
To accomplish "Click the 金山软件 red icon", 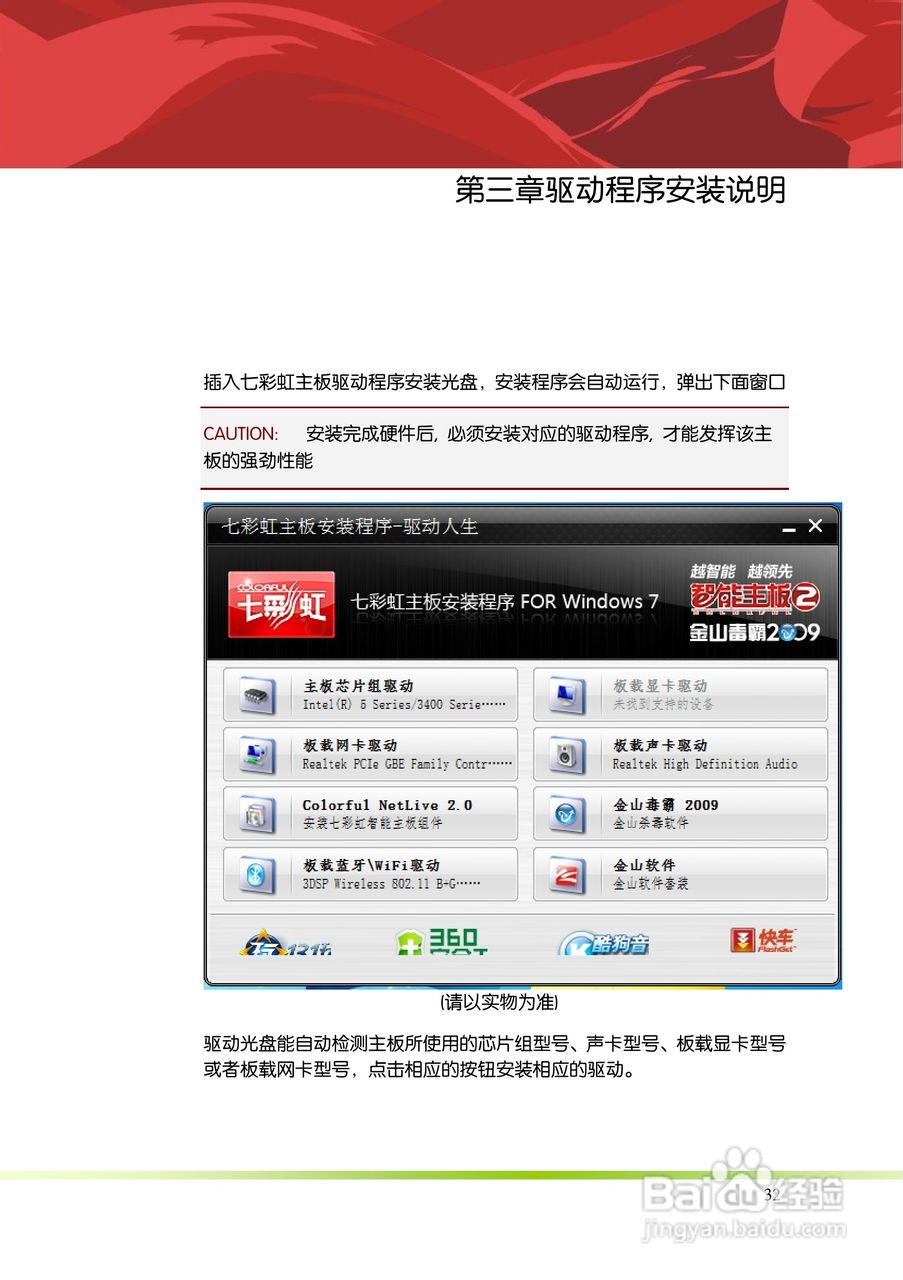I will tap(567, 875).
